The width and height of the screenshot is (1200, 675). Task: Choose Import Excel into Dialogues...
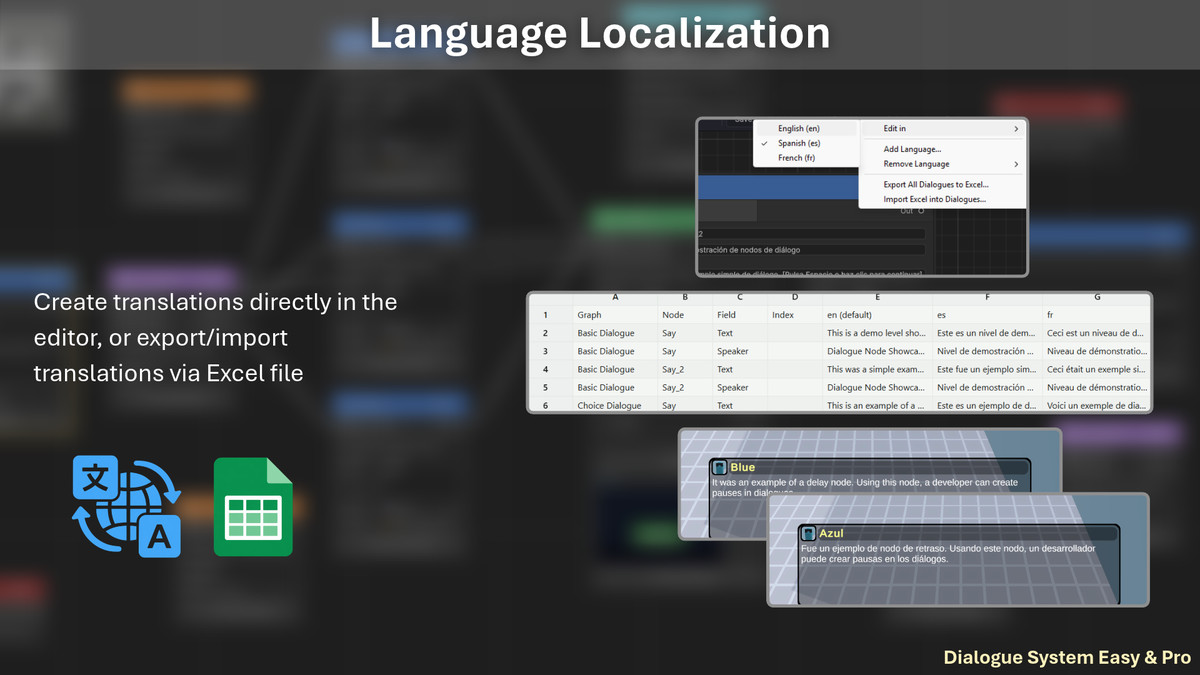[x=943, y=199]
